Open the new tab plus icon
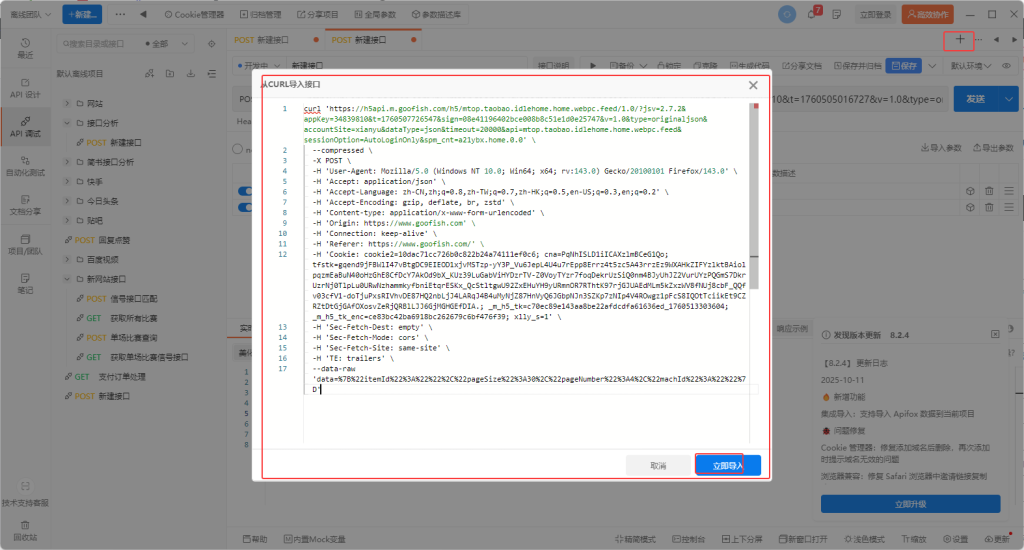Screen dimensions: 1024x550 click(x=960, y=40)
